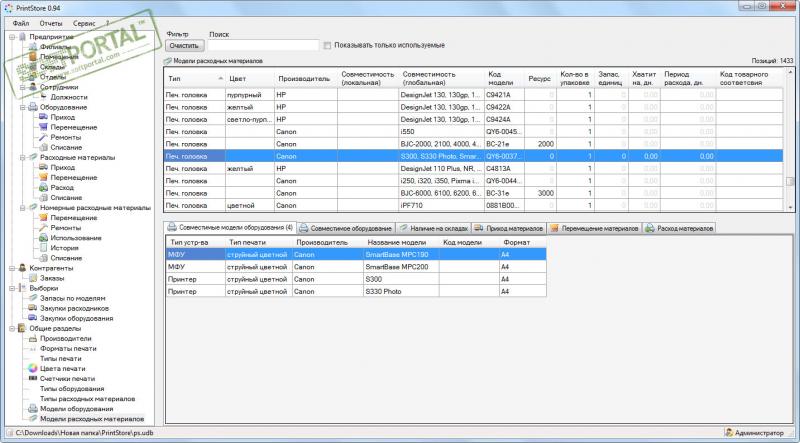This screenshot has height=443, width=800.
Task: Open Форматы печати tree item
Action: click(68, 349)
